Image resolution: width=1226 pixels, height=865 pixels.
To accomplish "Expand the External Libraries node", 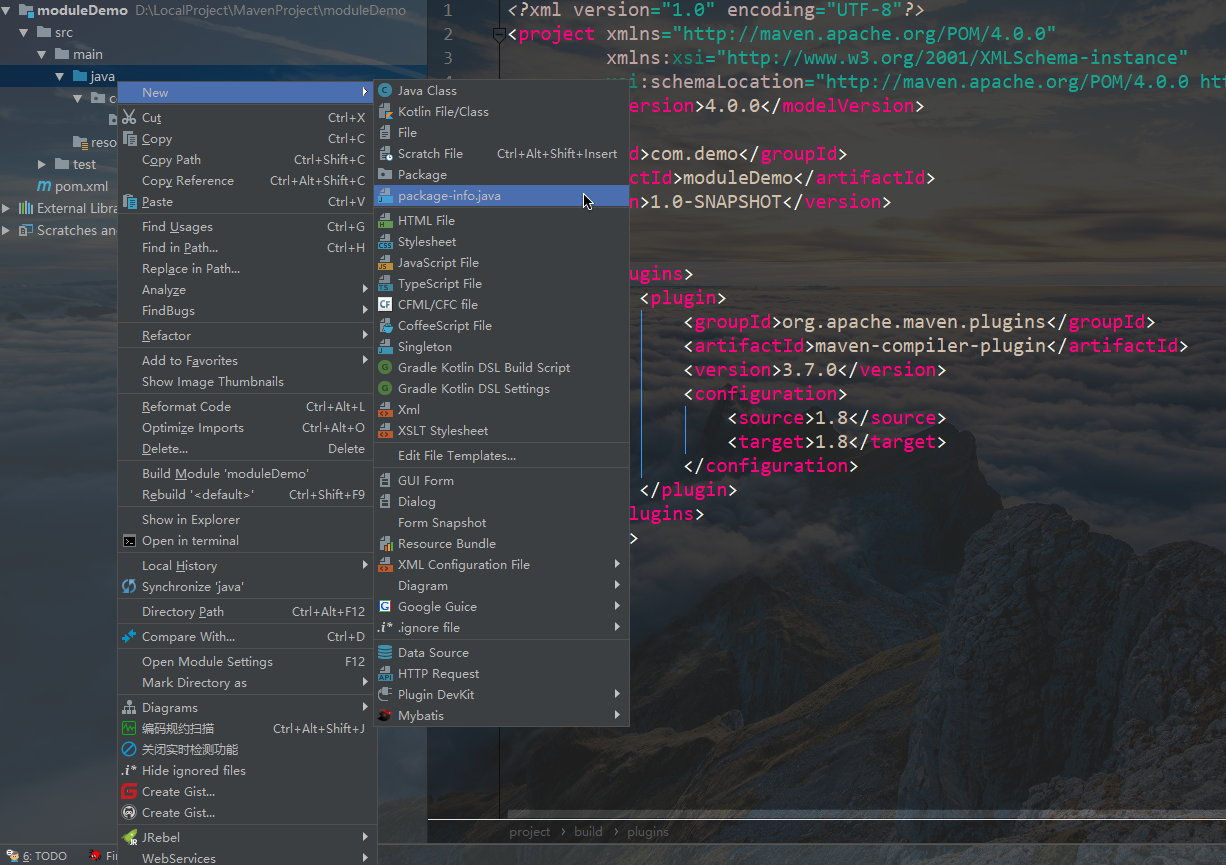I will click(7, 208).
